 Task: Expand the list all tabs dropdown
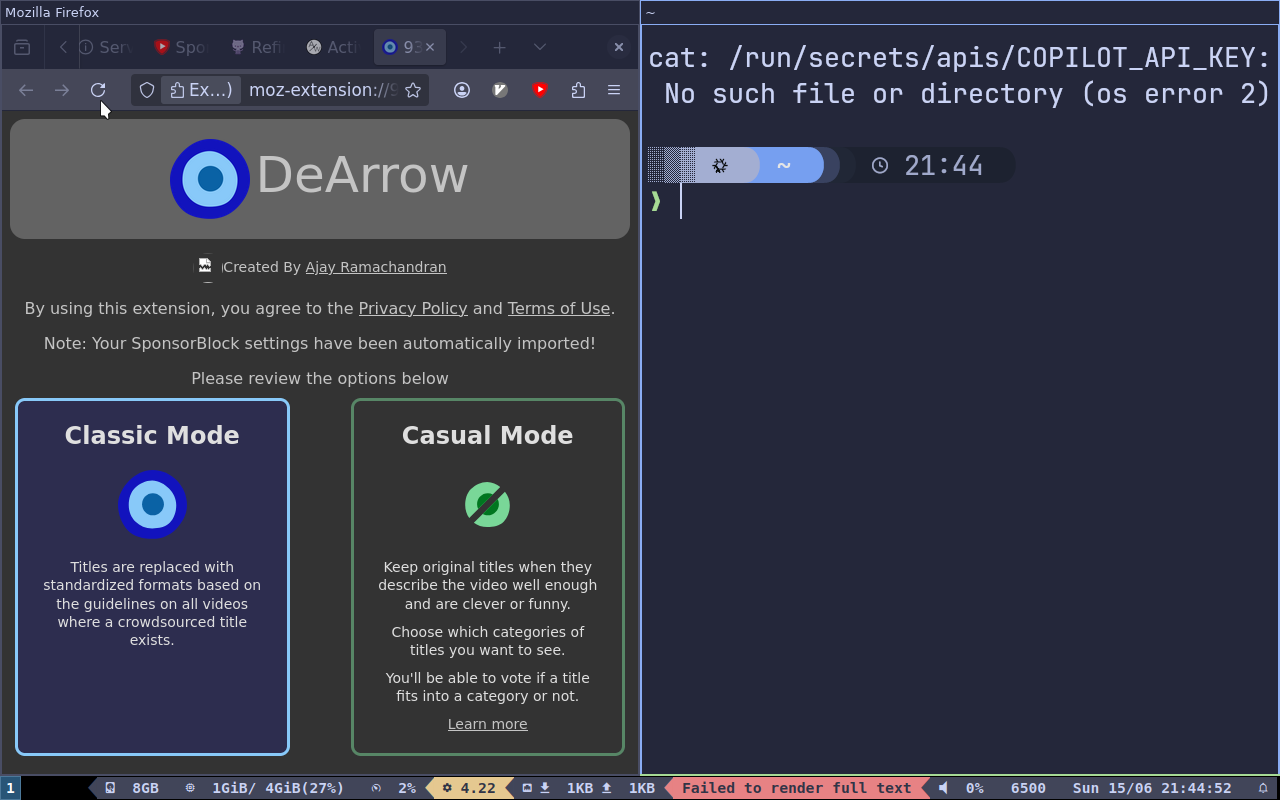[540, 47]
